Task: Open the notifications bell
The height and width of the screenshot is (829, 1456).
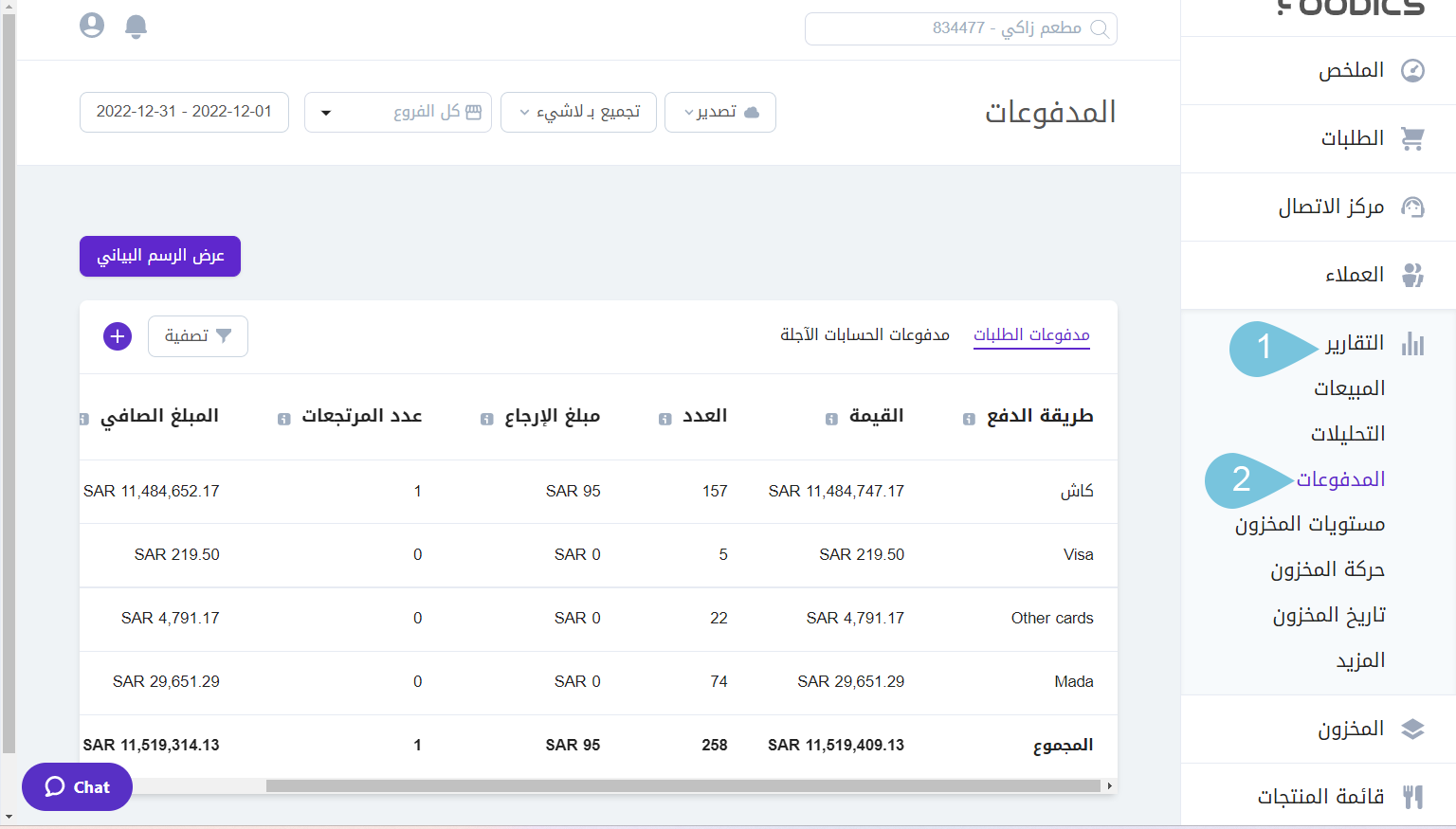Action: click(136, 26)
